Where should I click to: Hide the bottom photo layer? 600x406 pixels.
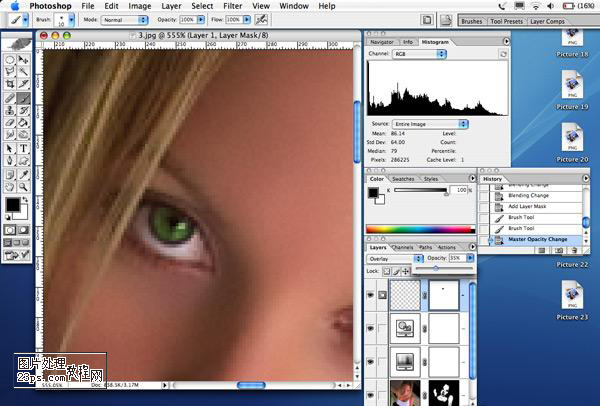click(370, 394)
